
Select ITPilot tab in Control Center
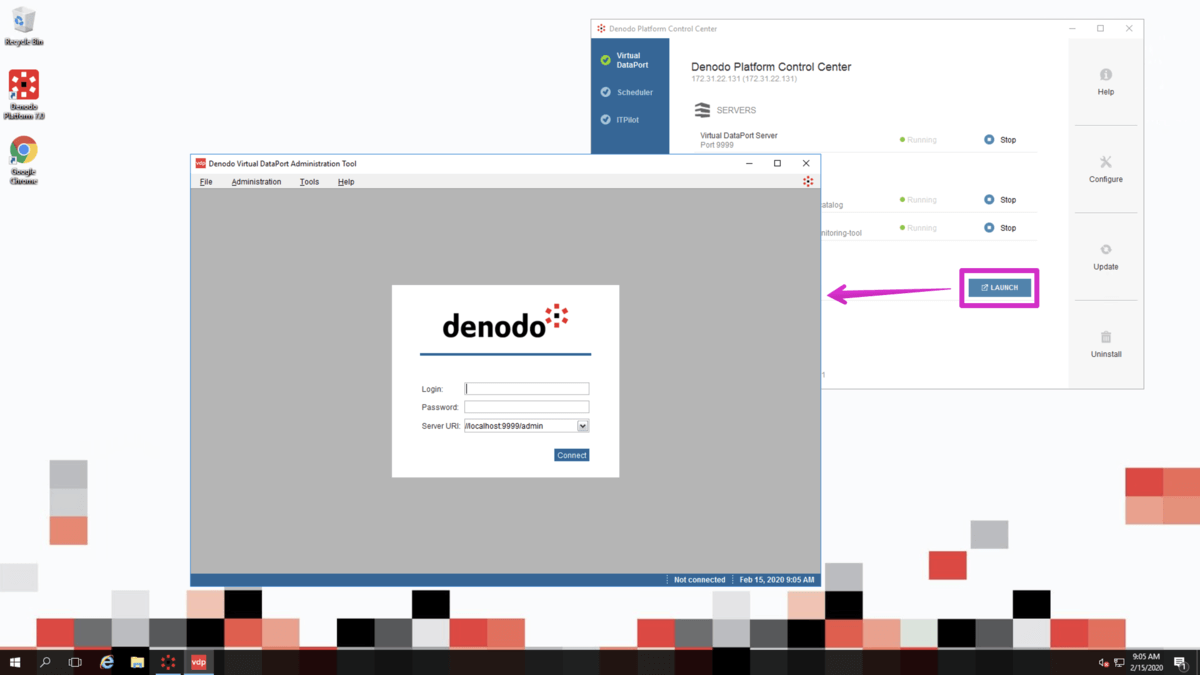(x=630, y=120)
